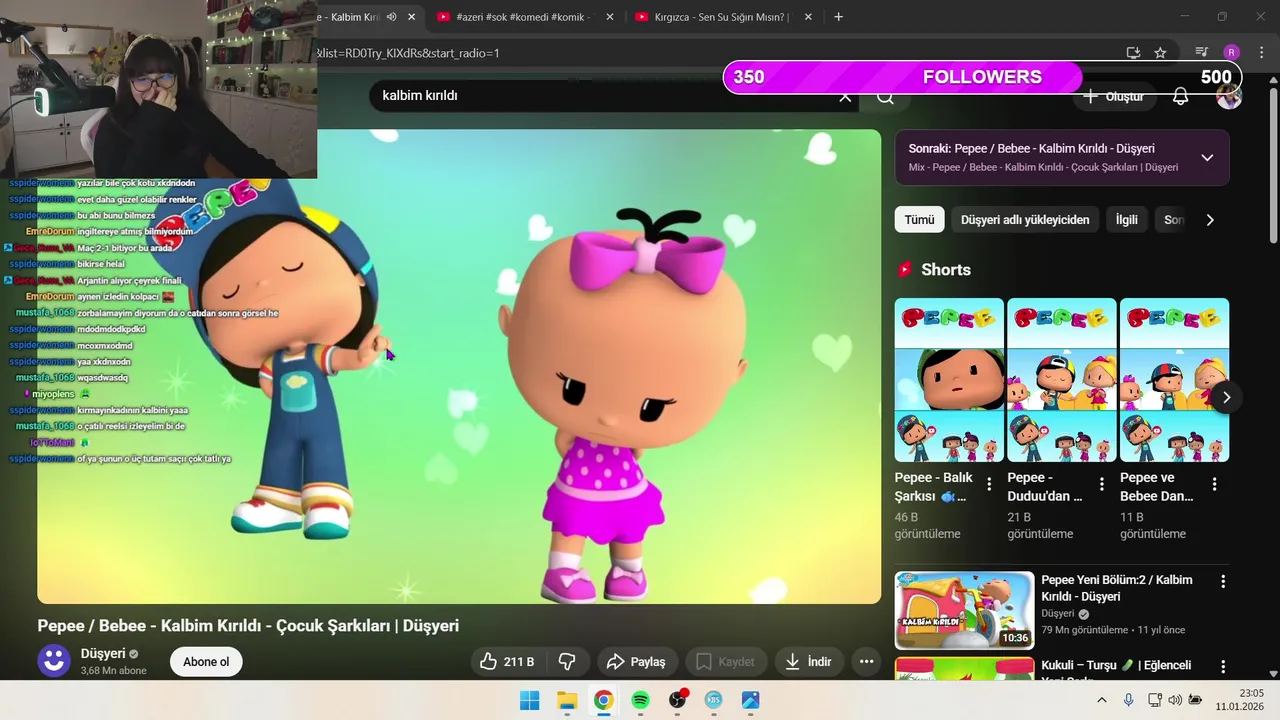Click the Kaydet save button
1280x720 pixels.
725,662
